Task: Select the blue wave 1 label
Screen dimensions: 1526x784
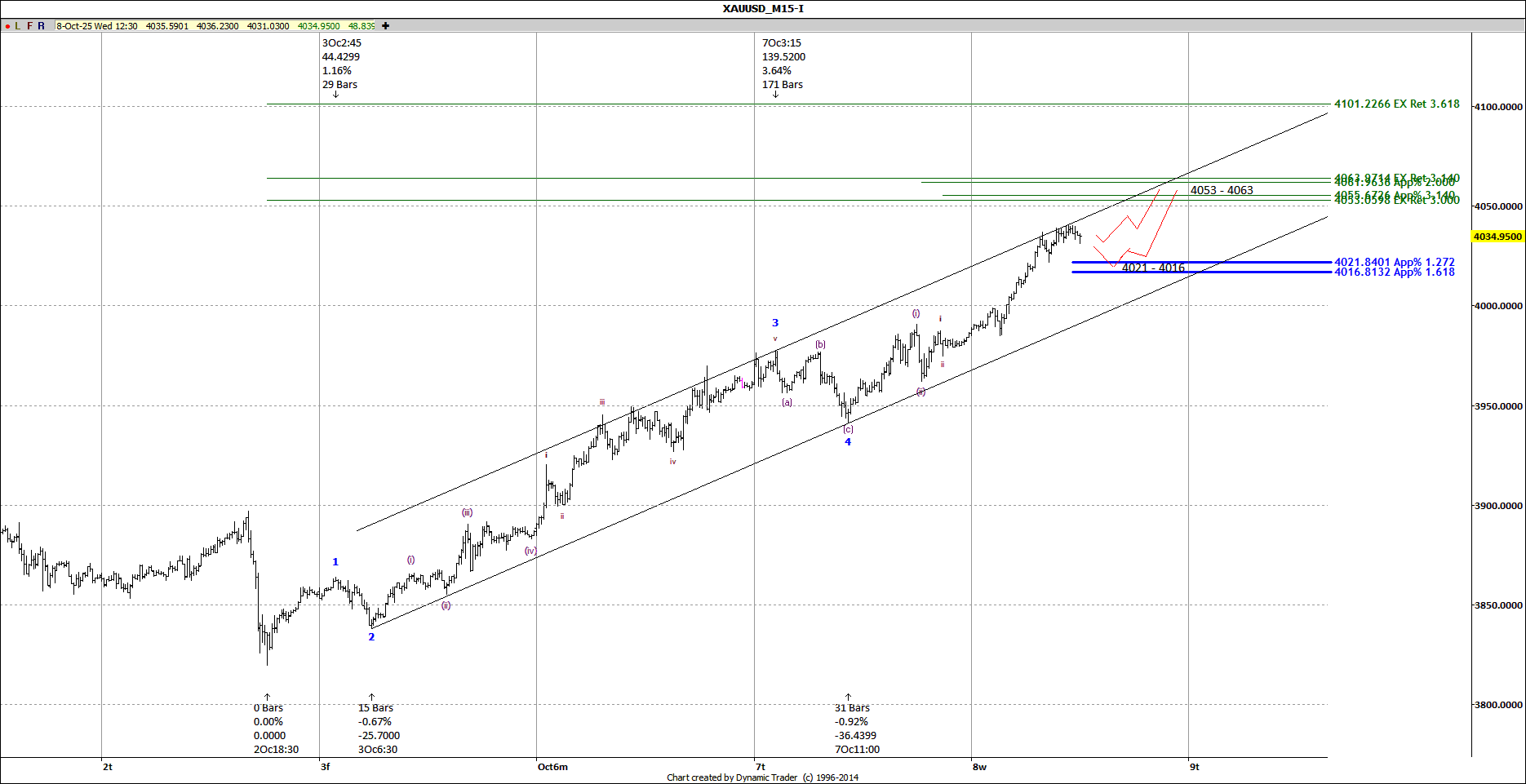Action: [335, 562]
